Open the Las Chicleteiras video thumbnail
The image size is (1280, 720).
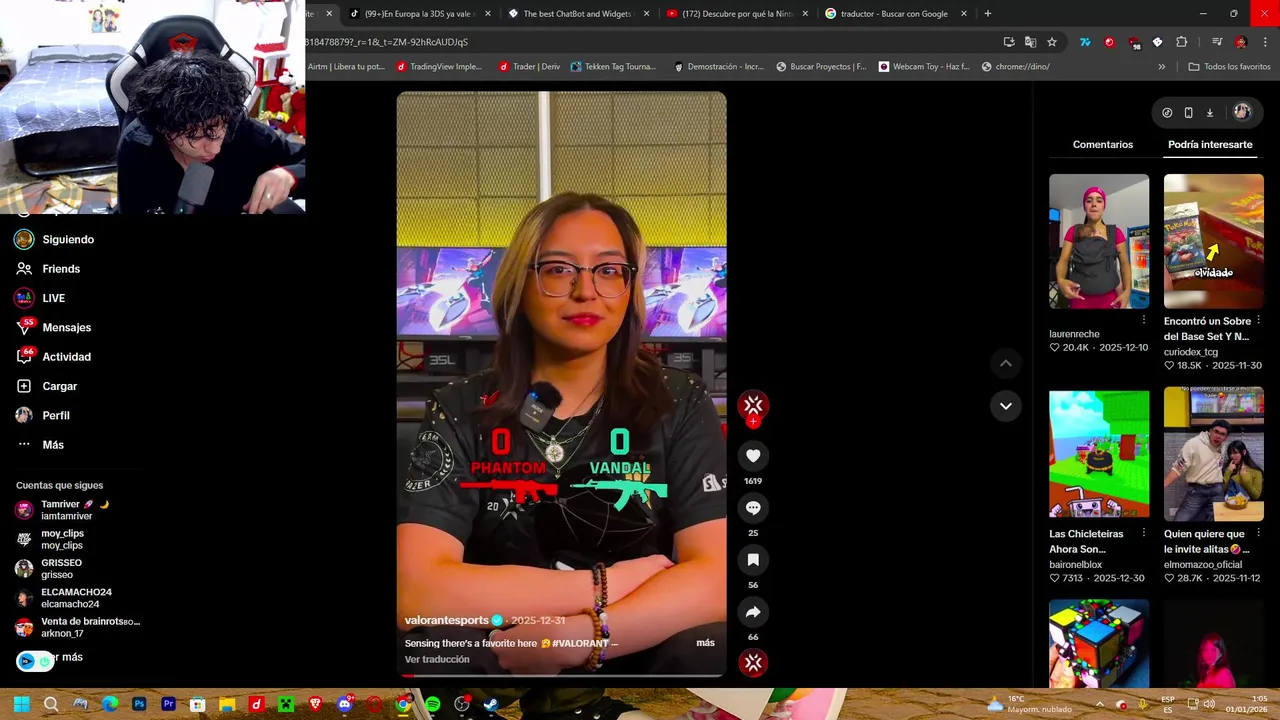(1099, 454)
